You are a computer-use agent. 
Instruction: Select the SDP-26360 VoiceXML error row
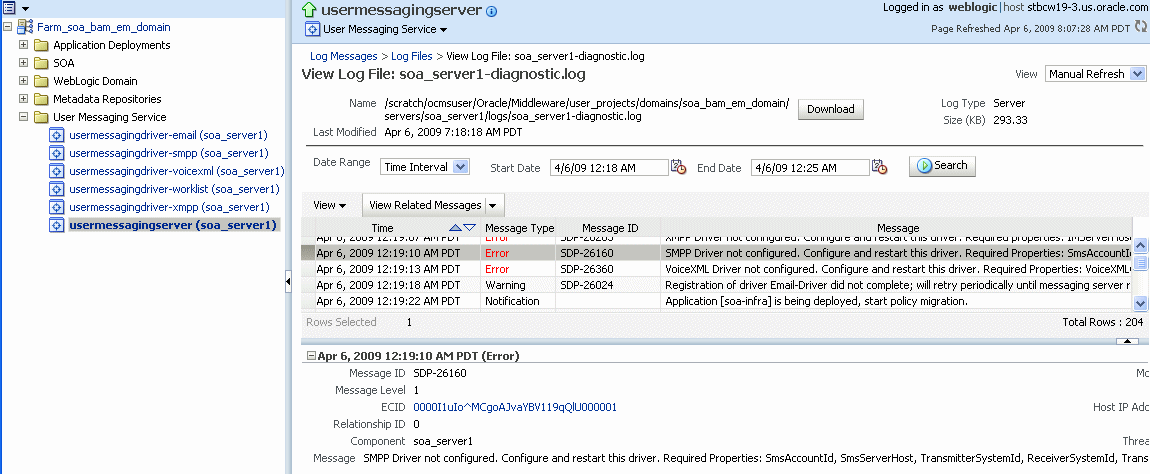coord(717,269)
